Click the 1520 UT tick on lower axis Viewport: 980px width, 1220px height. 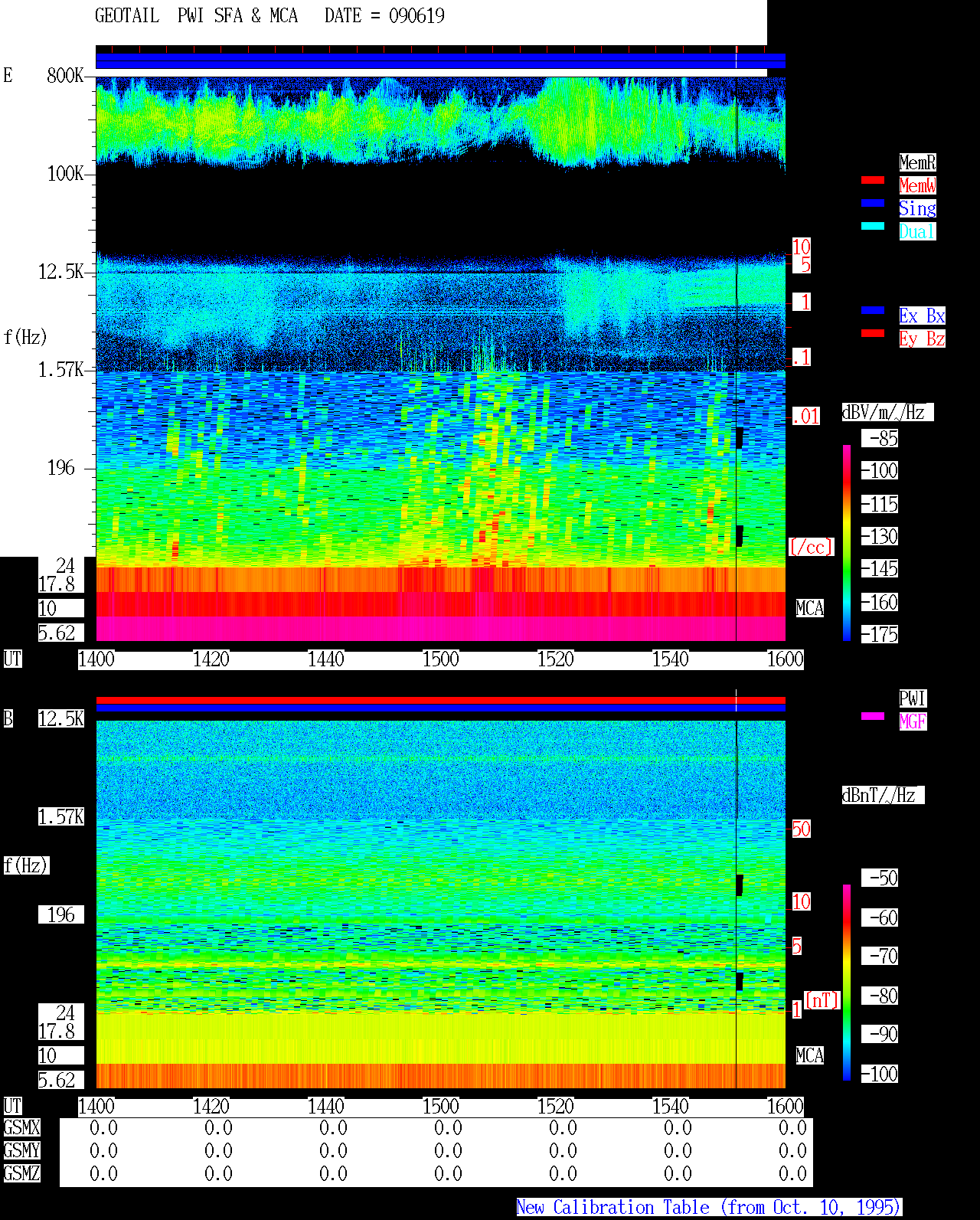point(555,1107)
